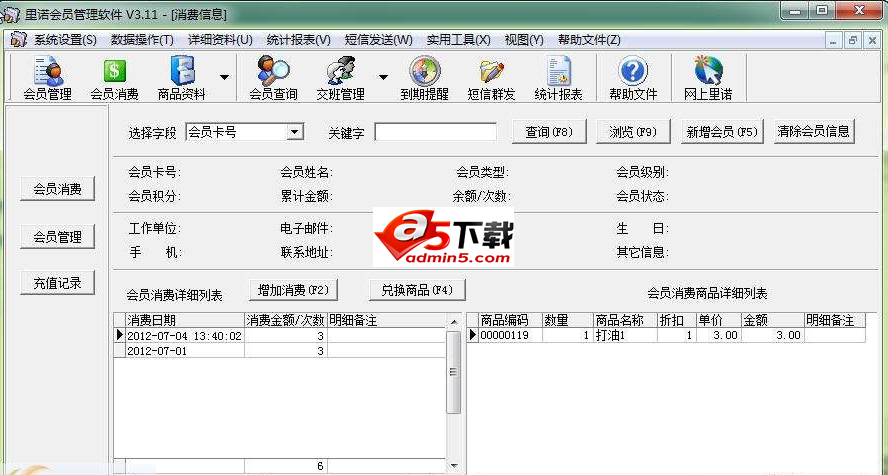Select 会员管理 in left sidebar
The width and height of the screenshot is (888, 475).
(x=57, y=237)
